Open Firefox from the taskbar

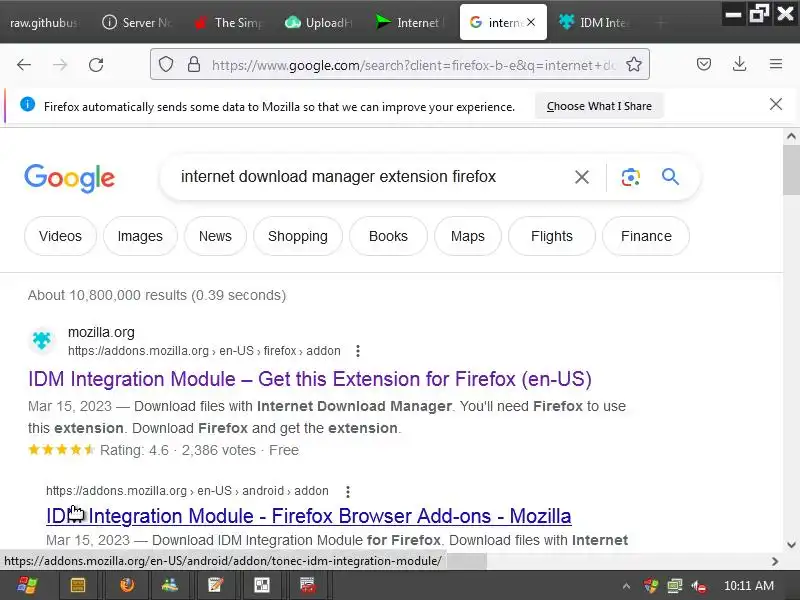tap(127, 585)
